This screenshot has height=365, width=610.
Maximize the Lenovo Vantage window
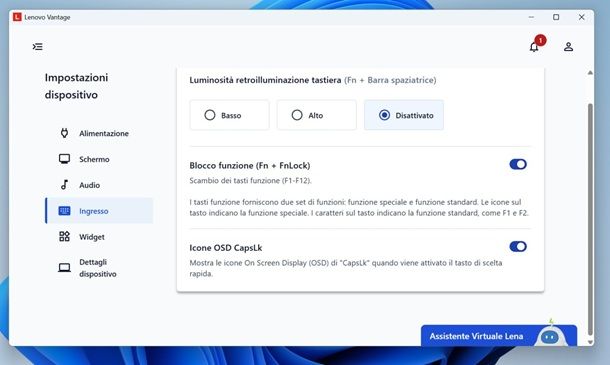pyautogui.click(x=556, y=17)
